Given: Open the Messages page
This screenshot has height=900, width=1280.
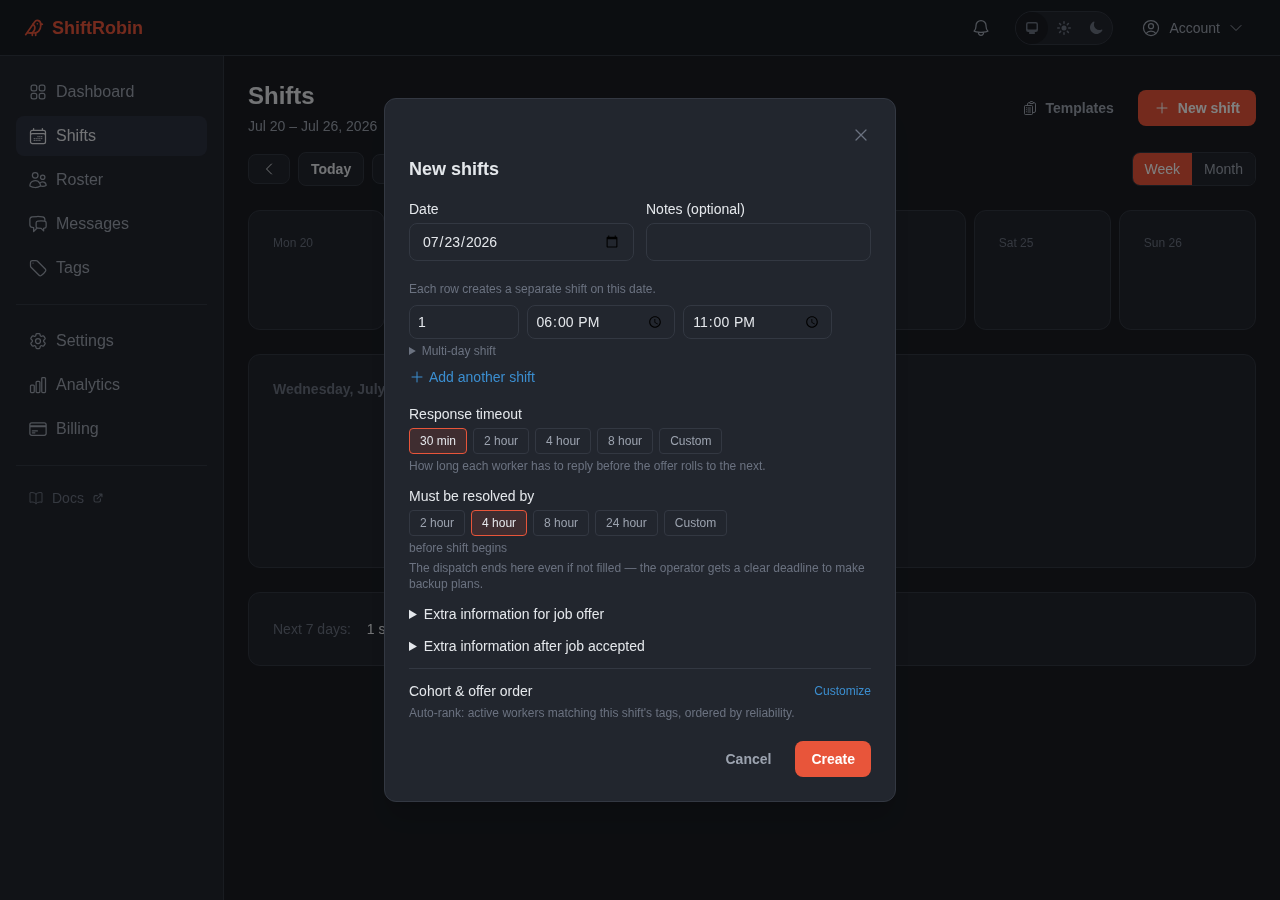Looking at the screenshot, I should (111, 224).
